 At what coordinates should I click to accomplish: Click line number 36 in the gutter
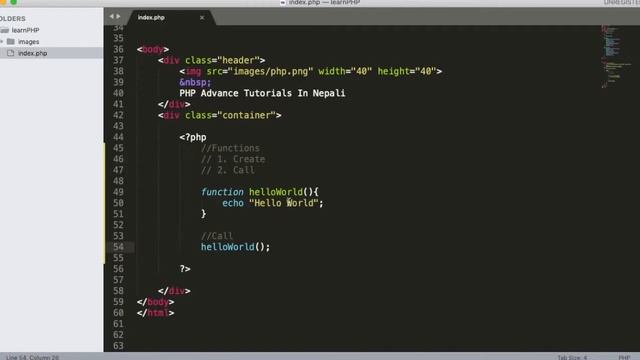(118, 49)
